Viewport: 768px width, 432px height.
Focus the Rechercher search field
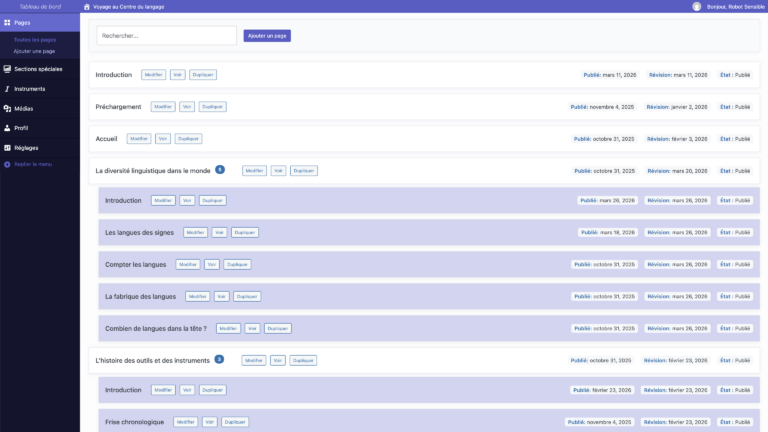point(166,36)
